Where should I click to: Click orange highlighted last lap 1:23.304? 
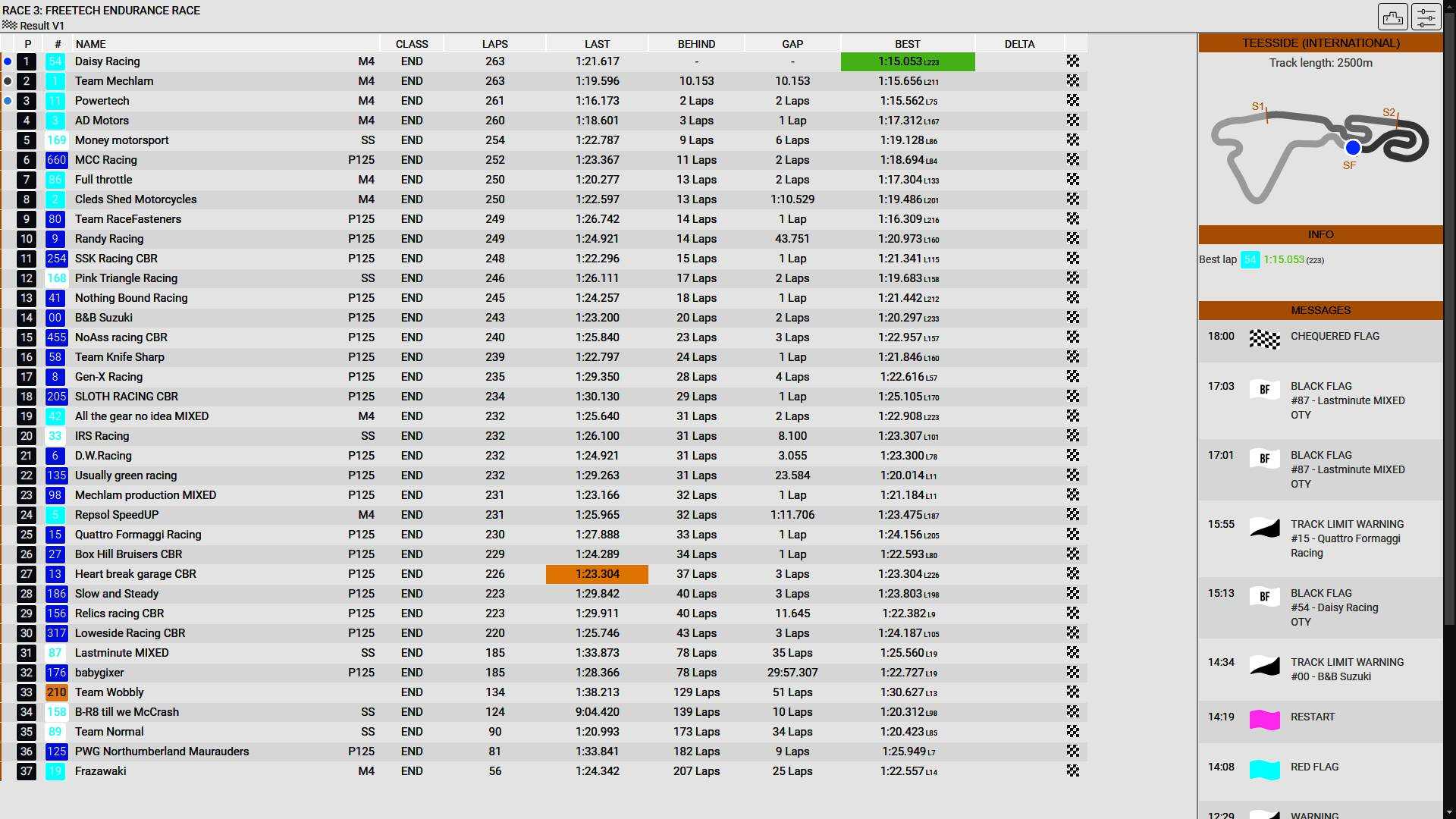click(597, 574)
